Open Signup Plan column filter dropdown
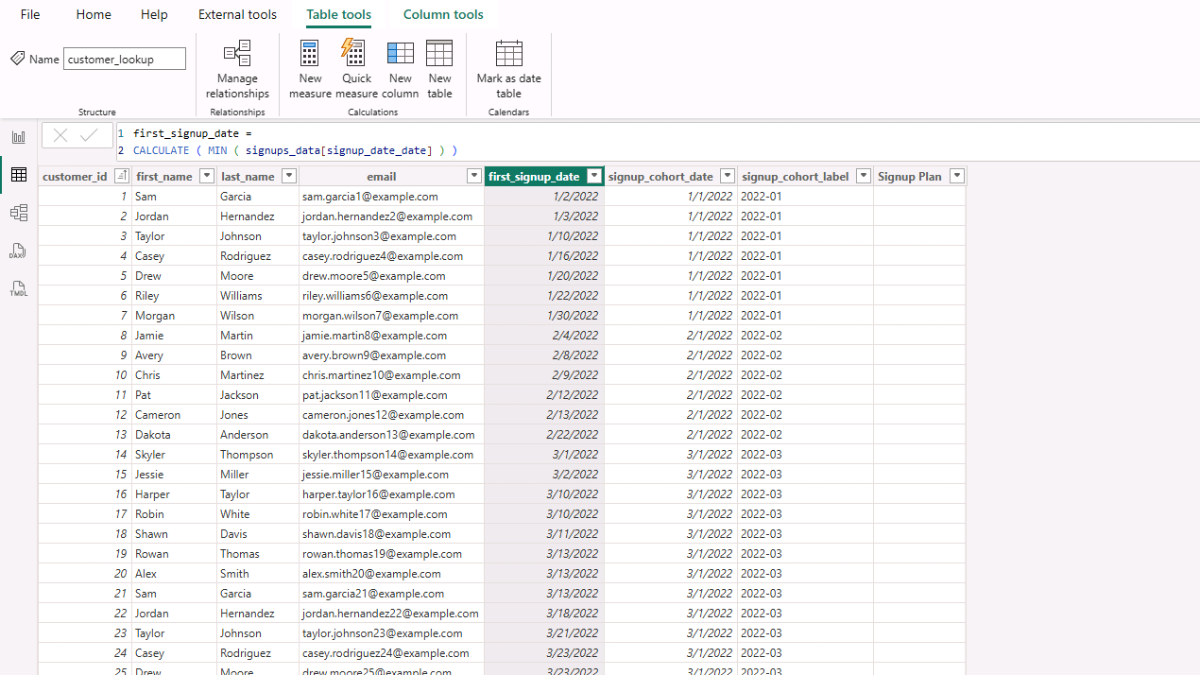 point(957,176)
